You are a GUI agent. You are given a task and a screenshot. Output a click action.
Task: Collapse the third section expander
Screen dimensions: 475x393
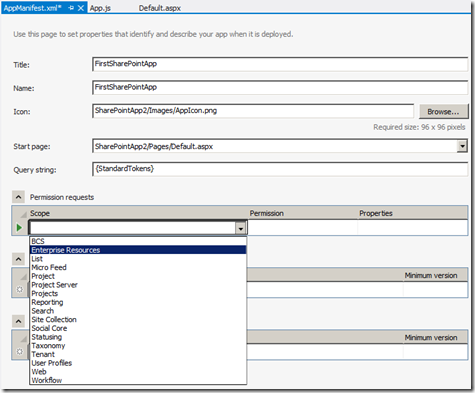tap(18, 321)
